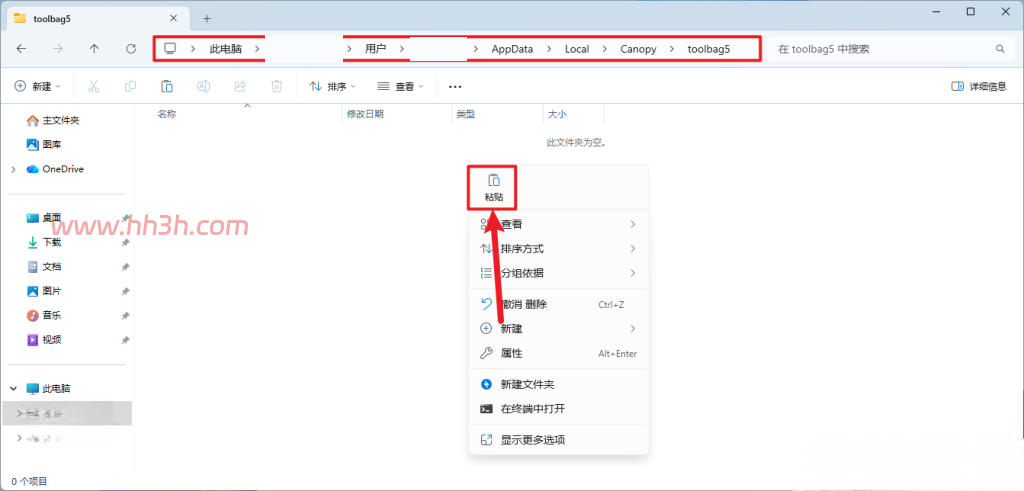Maximize the File Explorer window

970,11
